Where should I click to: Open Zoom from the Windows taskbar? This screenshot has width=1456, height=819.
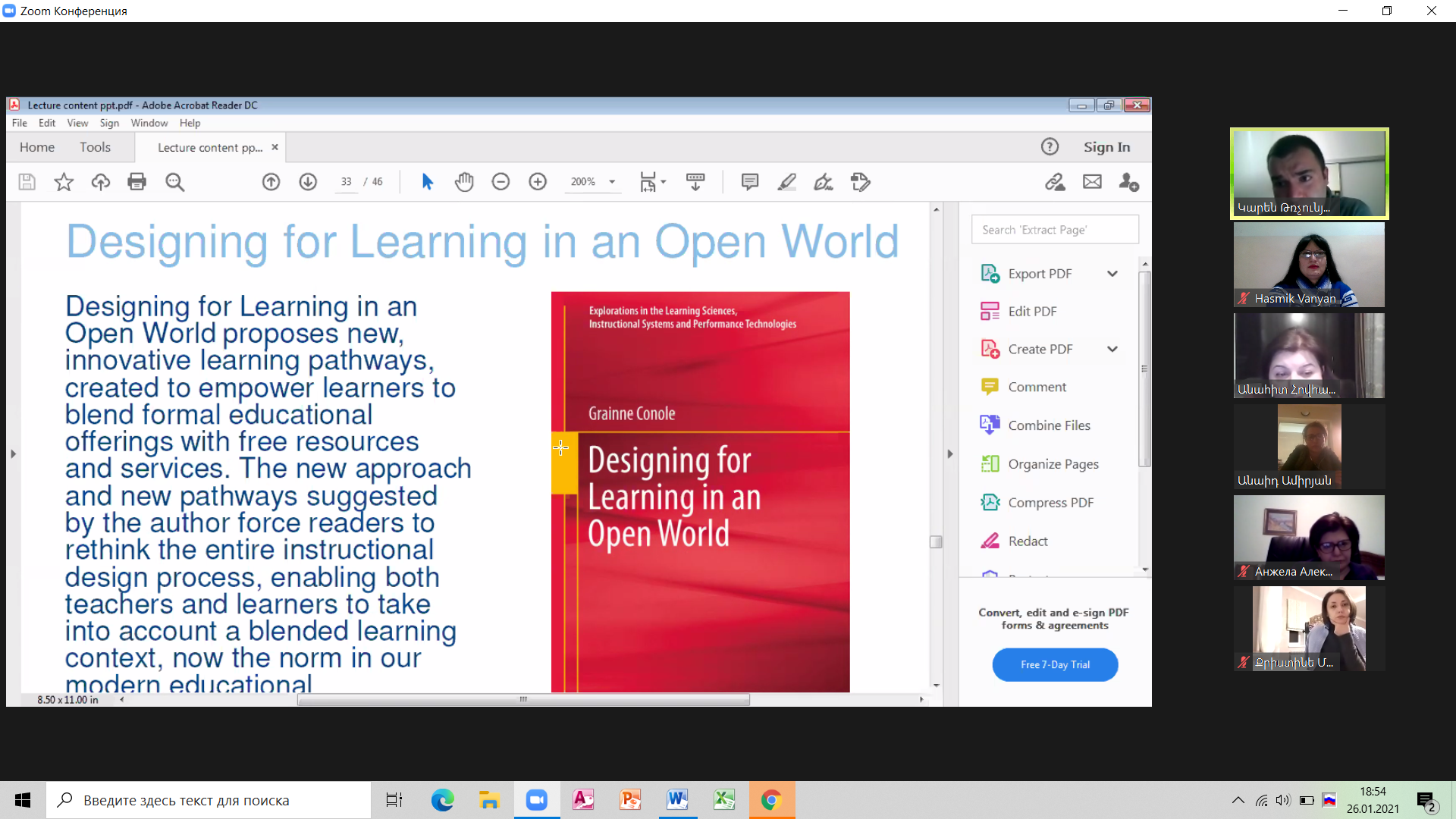coord(537,800)
